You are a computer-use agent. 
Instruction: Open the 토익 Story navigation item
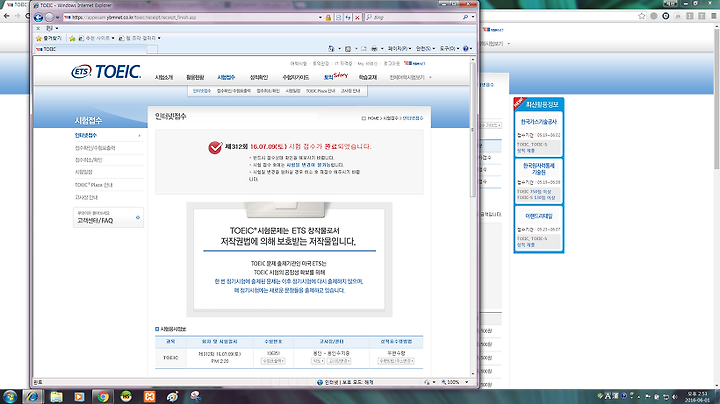336,76
